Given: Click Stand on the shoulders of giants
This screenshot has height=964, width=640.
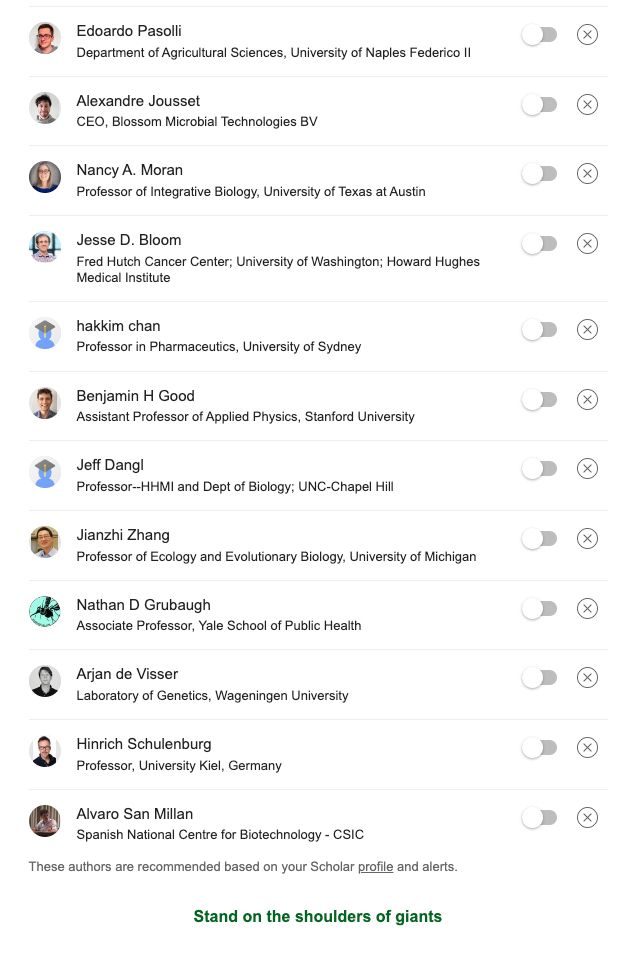Looking at the screenshot, I should click(317, 916).
